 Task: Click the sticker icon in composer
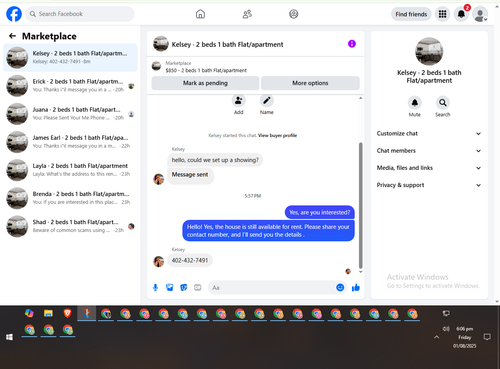(x=184, y=287)
